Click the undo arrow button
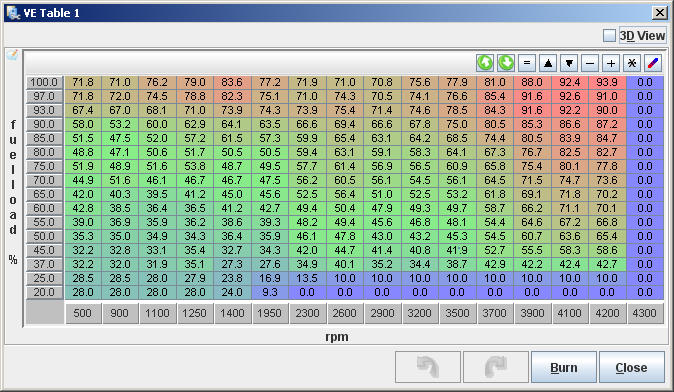The height and width of the screenshot is (392, 674). click(428, 367)
